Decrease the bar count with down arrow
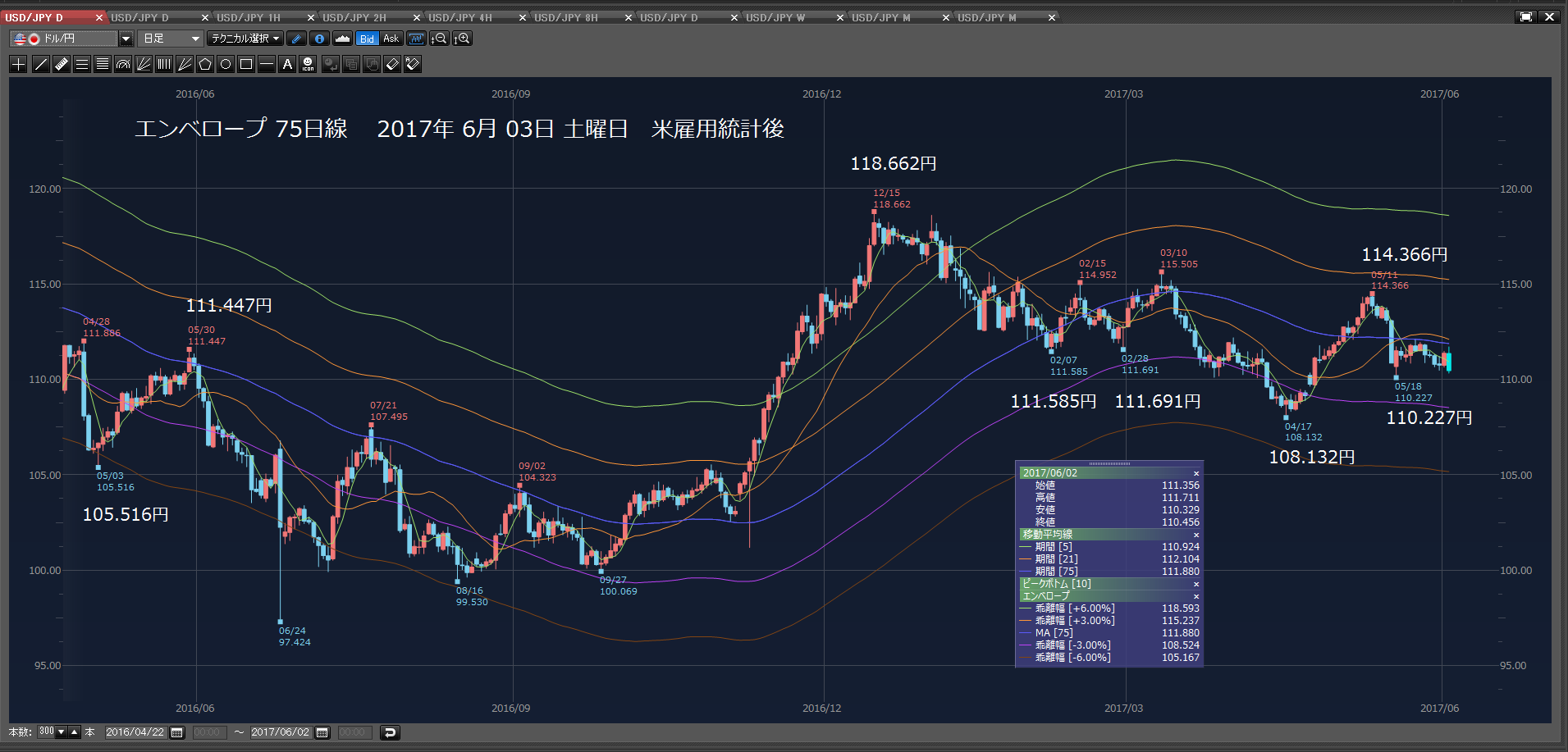Image resolution: width=1568 pixels, height=752 pixels. pos(61,732)
